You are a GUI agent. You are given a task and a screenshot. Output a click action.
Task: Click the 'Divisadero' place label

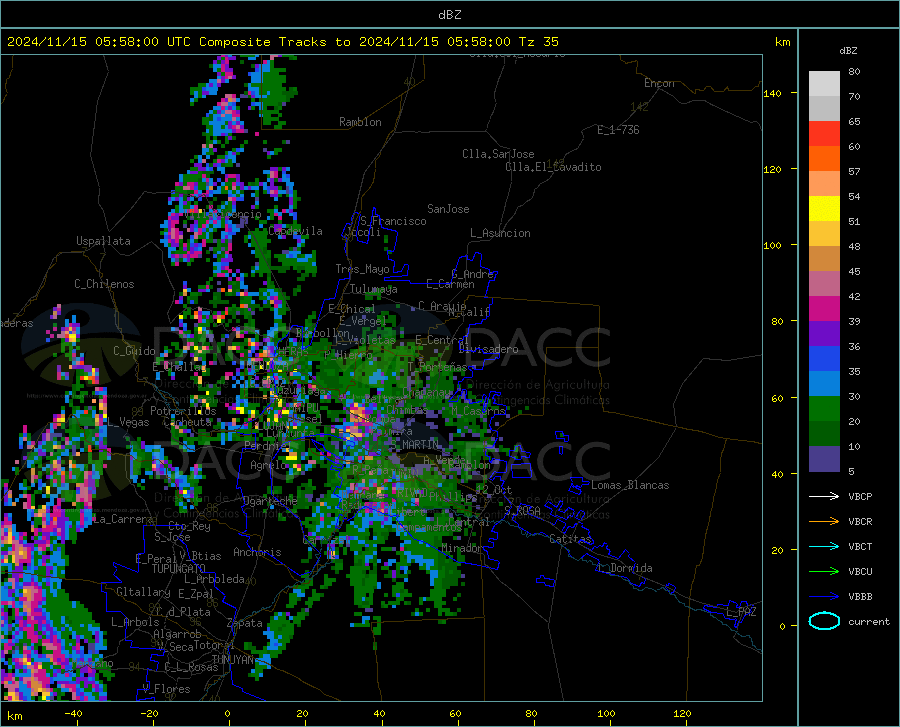coord(488,349)
